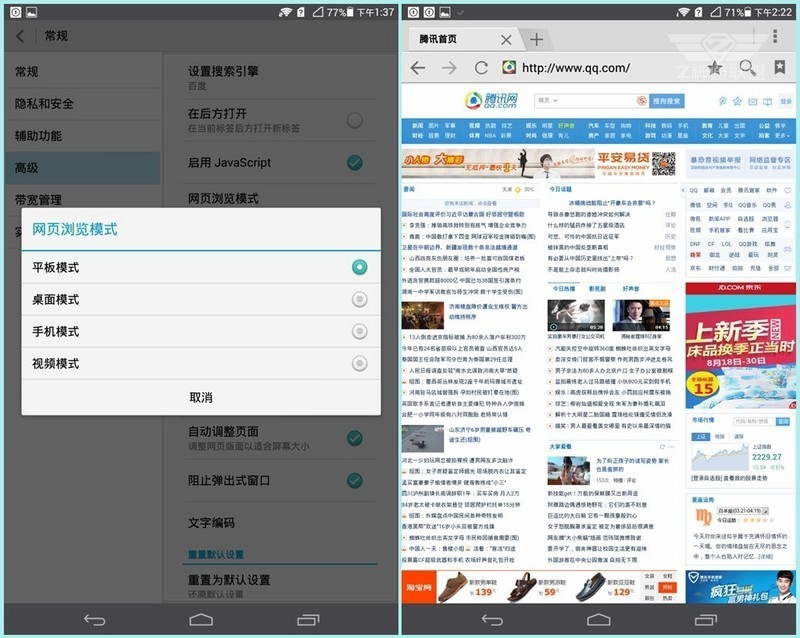Toggle the 阻止弹出式窗口 checkbox
Viewport: 800px width, 638px height.
point(355,480)
